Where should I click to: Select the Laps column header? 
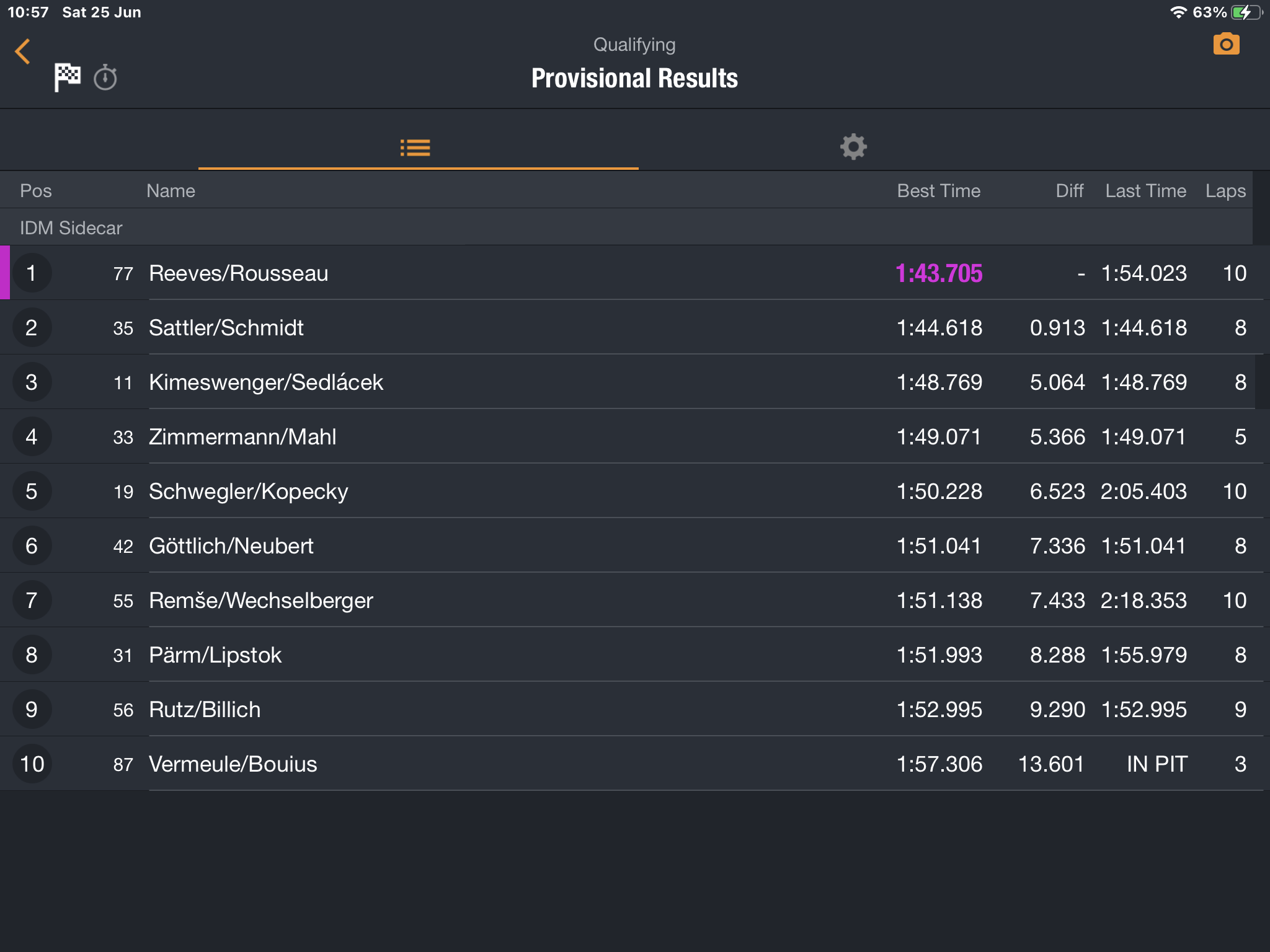[1225, 191]
